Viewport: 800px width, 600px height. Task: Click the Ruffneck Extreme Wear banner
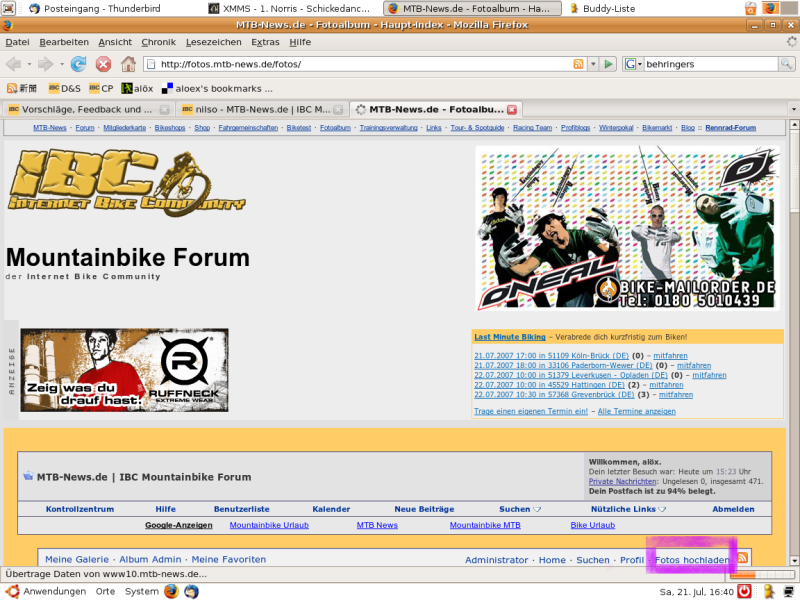tap(124, 370)
